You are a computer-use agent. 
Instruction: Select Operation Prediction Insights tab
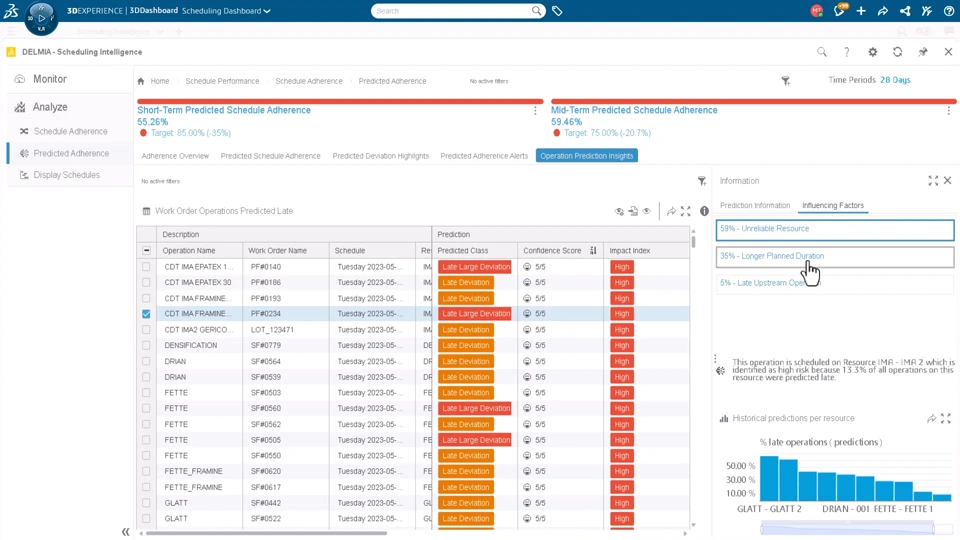(587, 156)
